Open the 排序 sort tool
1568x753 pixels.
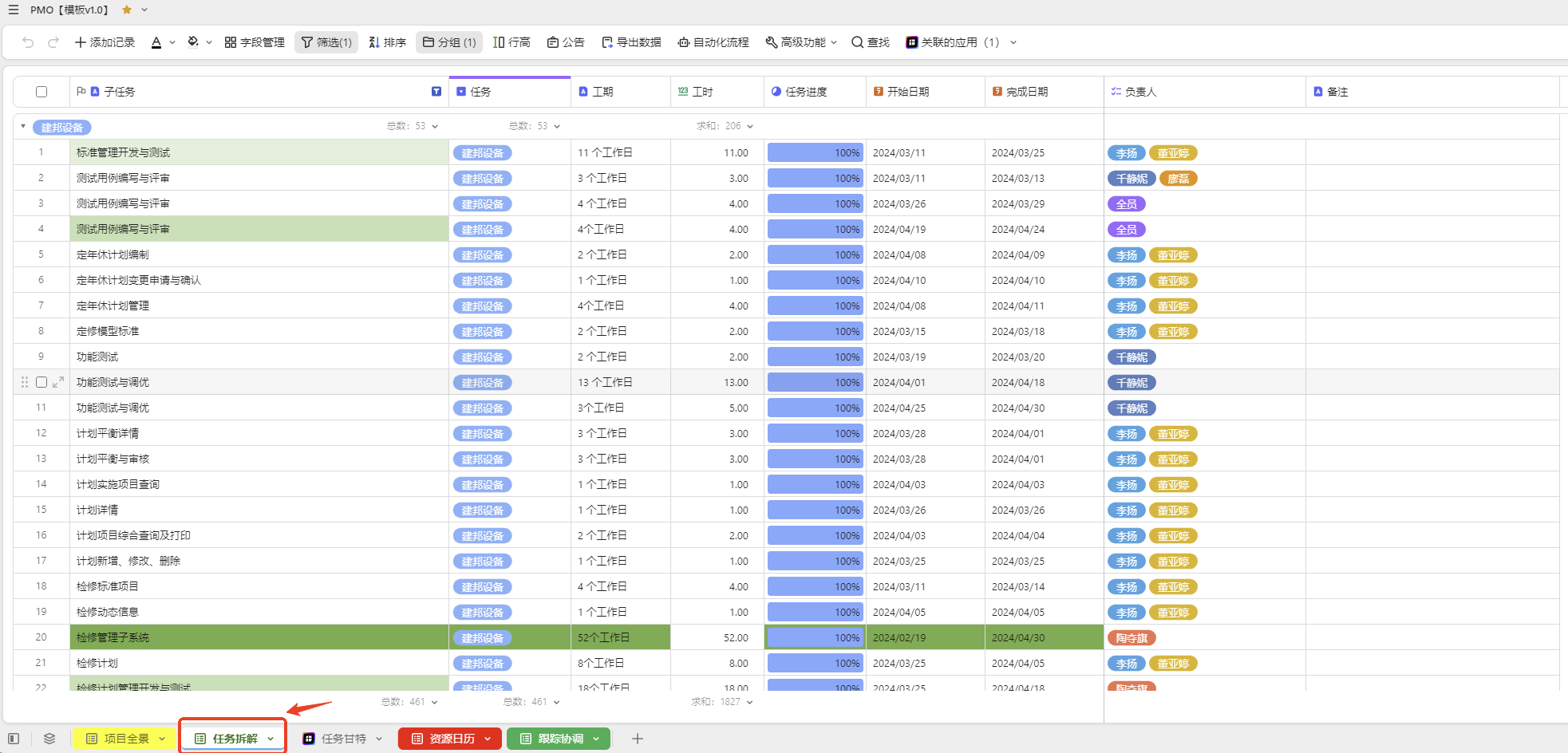tap(387, 42)
